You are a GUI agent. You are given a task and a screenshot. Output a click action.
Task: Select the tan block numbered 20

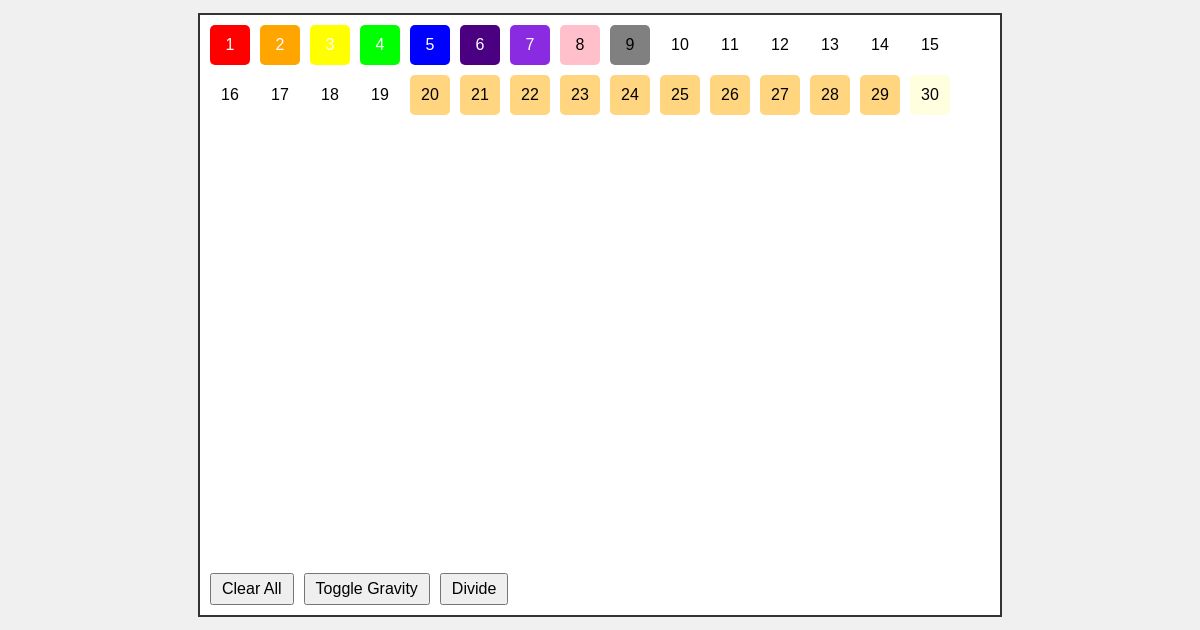tap(430, 95)
